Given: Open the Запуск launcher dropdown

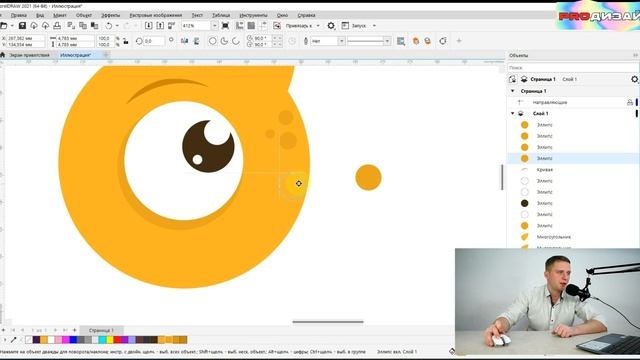Looking at the screenshot, I should coord(374,26).
